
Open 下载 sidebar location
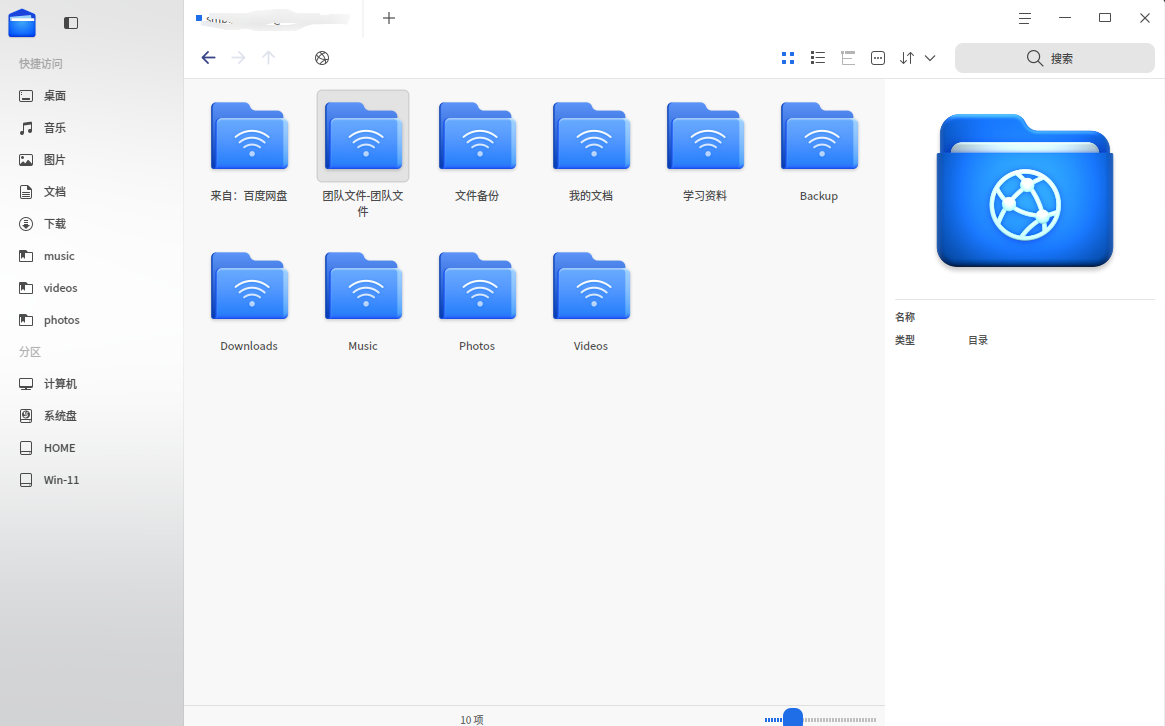click(x=91, y=224)
